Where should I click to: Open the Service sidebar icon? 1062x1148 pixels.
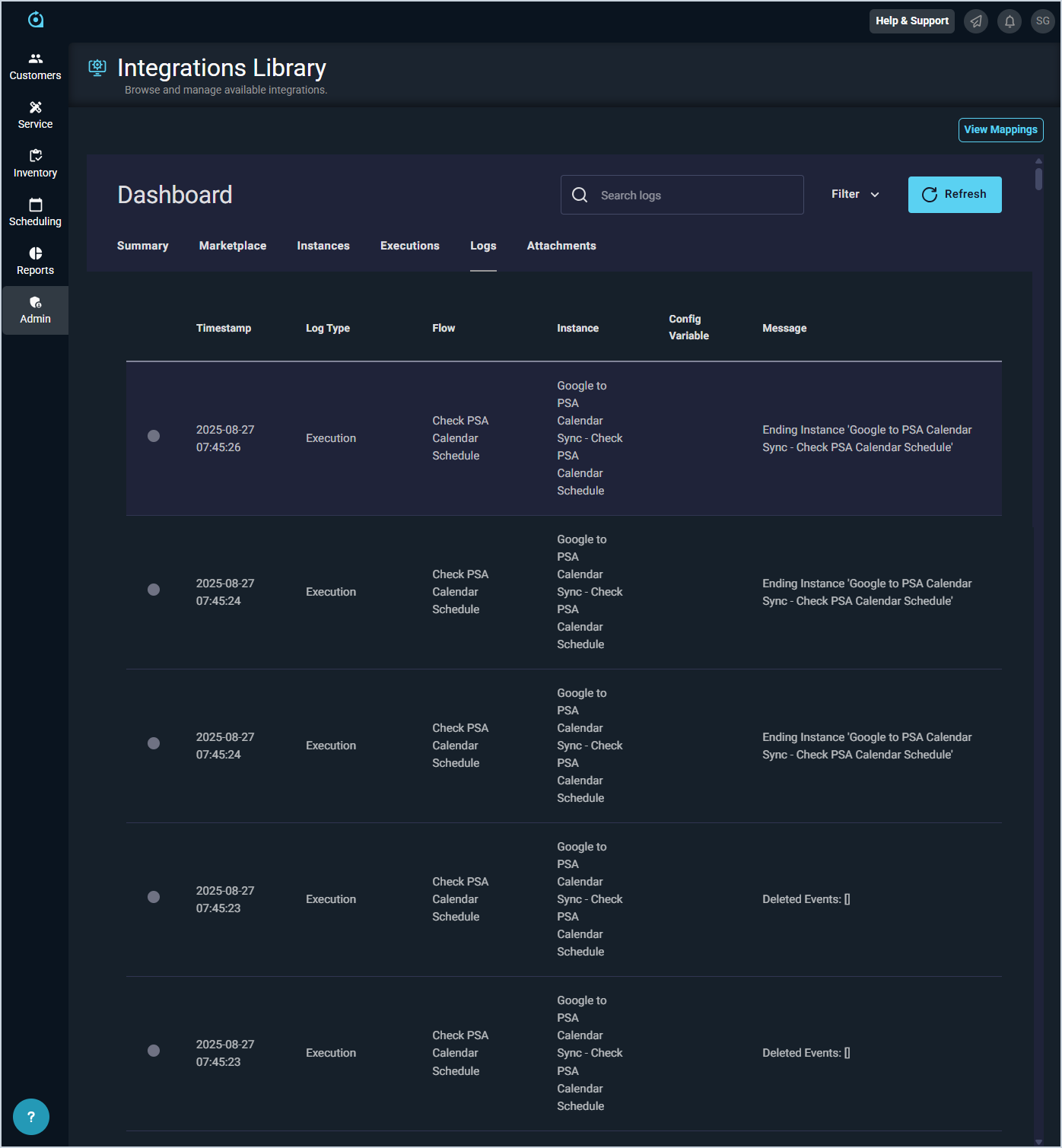[35, 115]
